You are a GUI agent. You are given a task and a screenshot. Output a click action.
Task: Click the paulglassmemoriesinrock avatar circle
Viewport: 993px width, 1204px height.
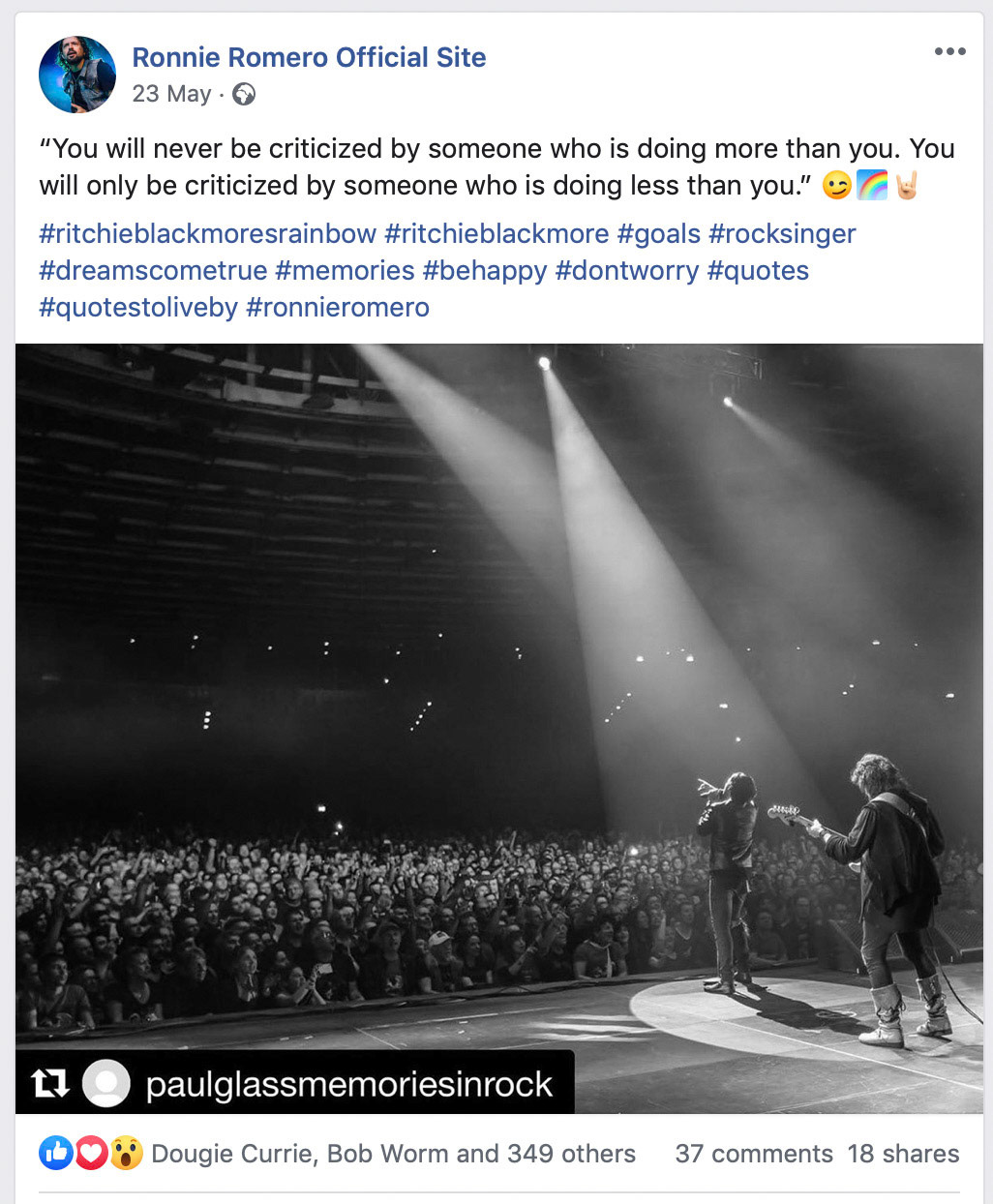[106, 1083]
